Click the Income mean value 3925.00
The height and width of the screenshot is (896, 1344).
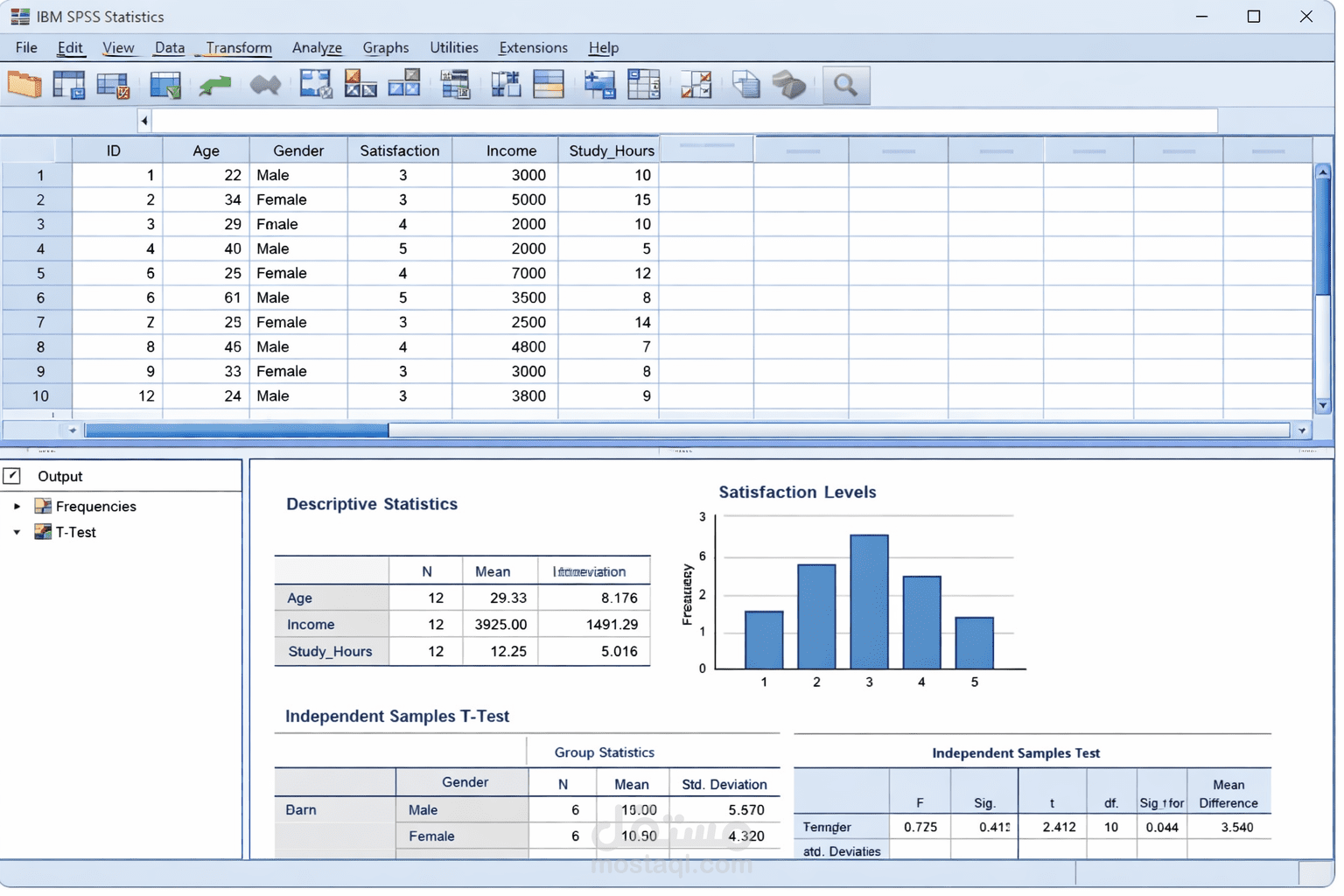[500, 624]
